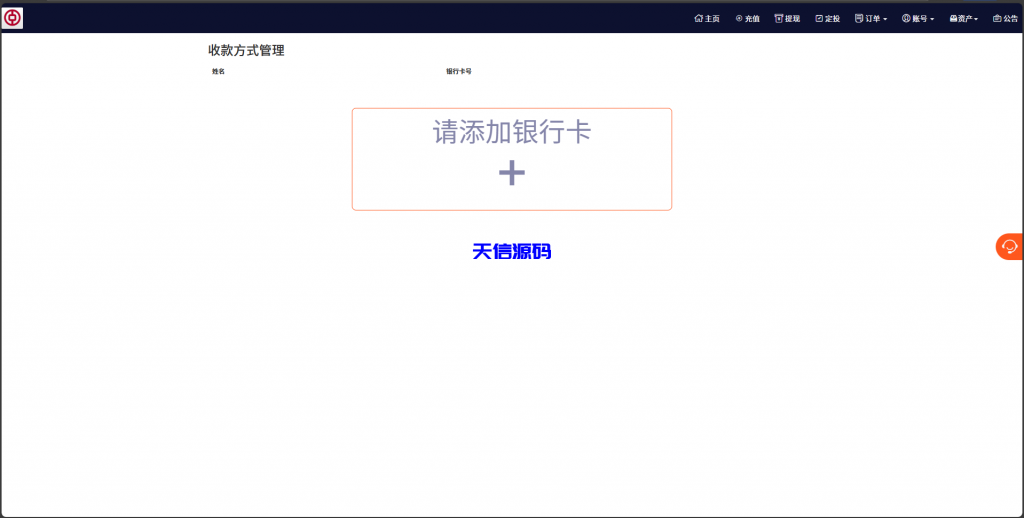This screenshot has width=1024, height=518.
Task: Click the house icon beside 主页
Action: click(x=698, y=18)
